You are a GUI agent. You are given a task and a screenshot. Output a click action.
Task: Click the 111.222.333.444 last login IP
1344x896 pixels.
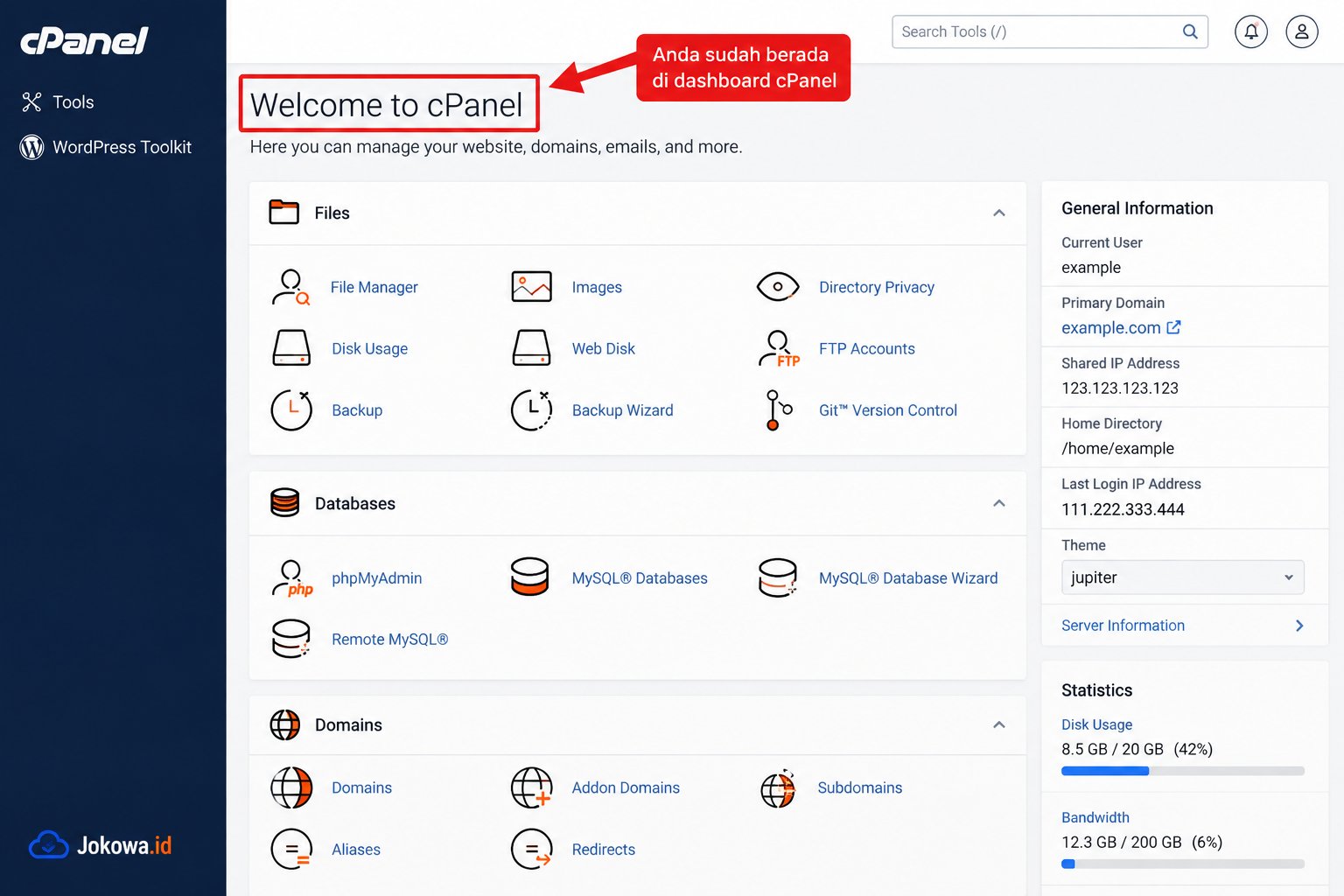pos(1123,509)
